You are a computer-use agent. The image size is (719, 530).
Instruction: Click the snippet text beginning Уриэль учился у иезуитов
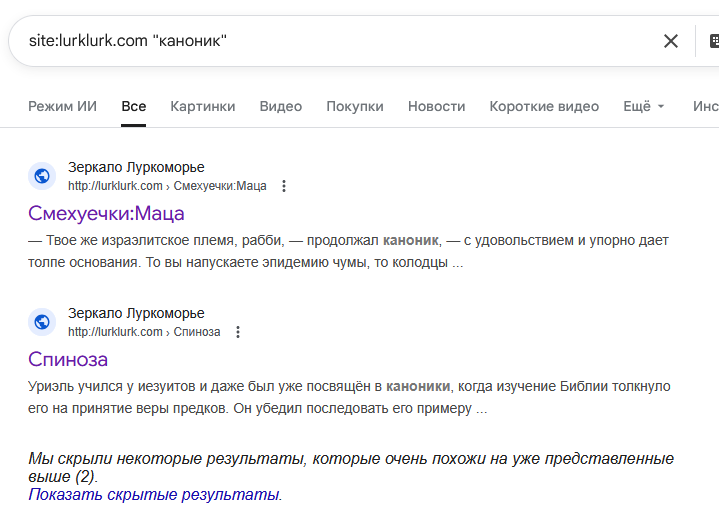(x=349, y=397)
